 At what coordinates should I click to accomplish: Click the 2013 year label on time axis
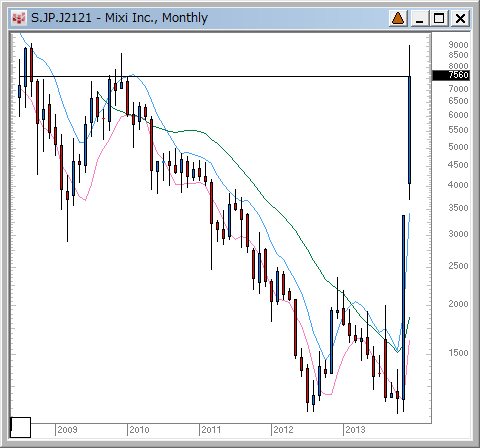(x=355, y=430)
